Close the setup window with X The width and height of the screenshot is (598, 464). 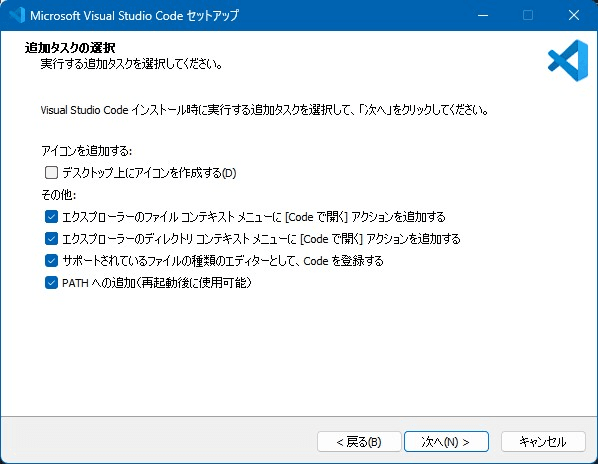[x=574, y=15]
